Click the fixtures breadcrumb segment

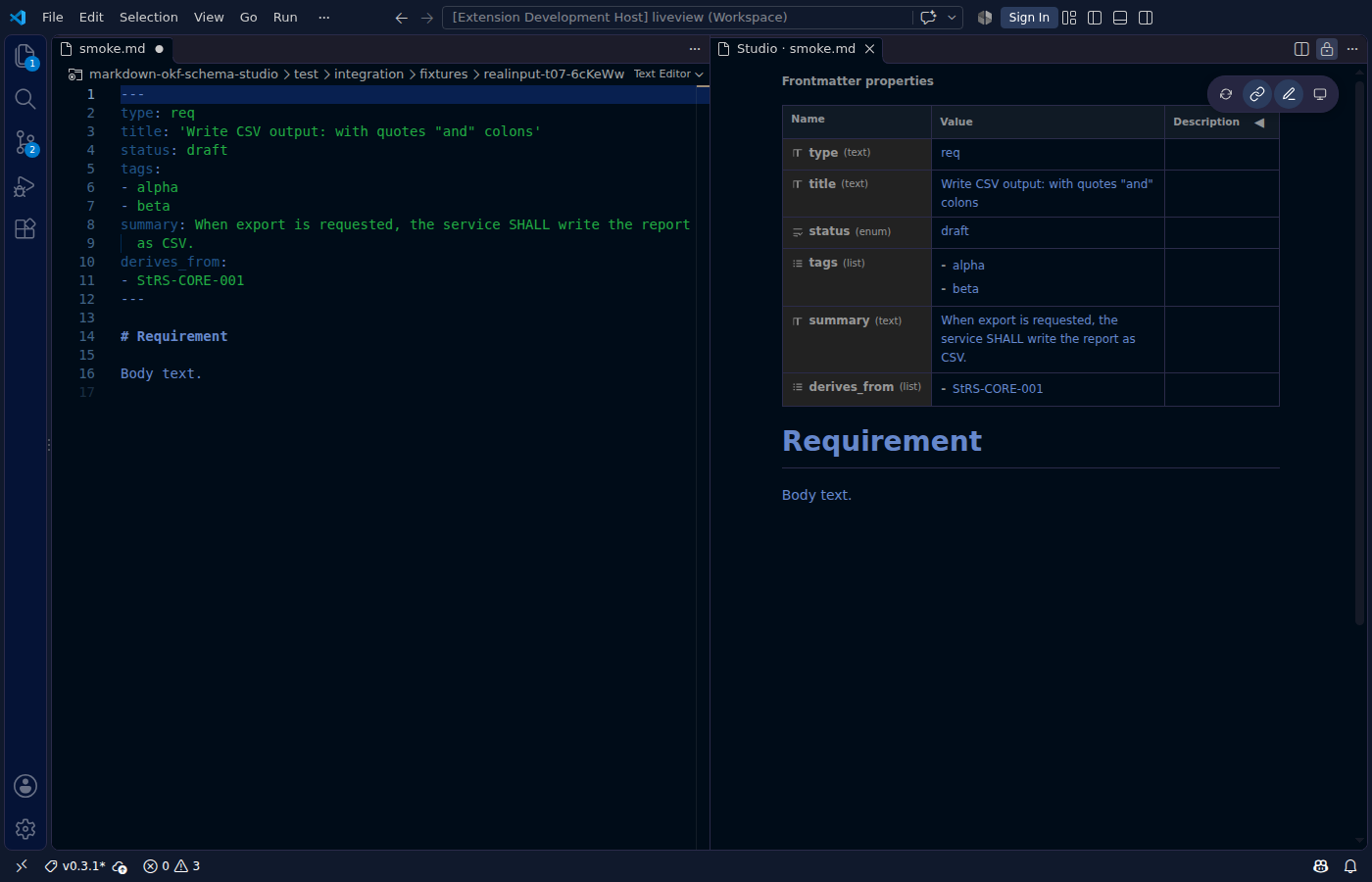[x=444, y=74]
